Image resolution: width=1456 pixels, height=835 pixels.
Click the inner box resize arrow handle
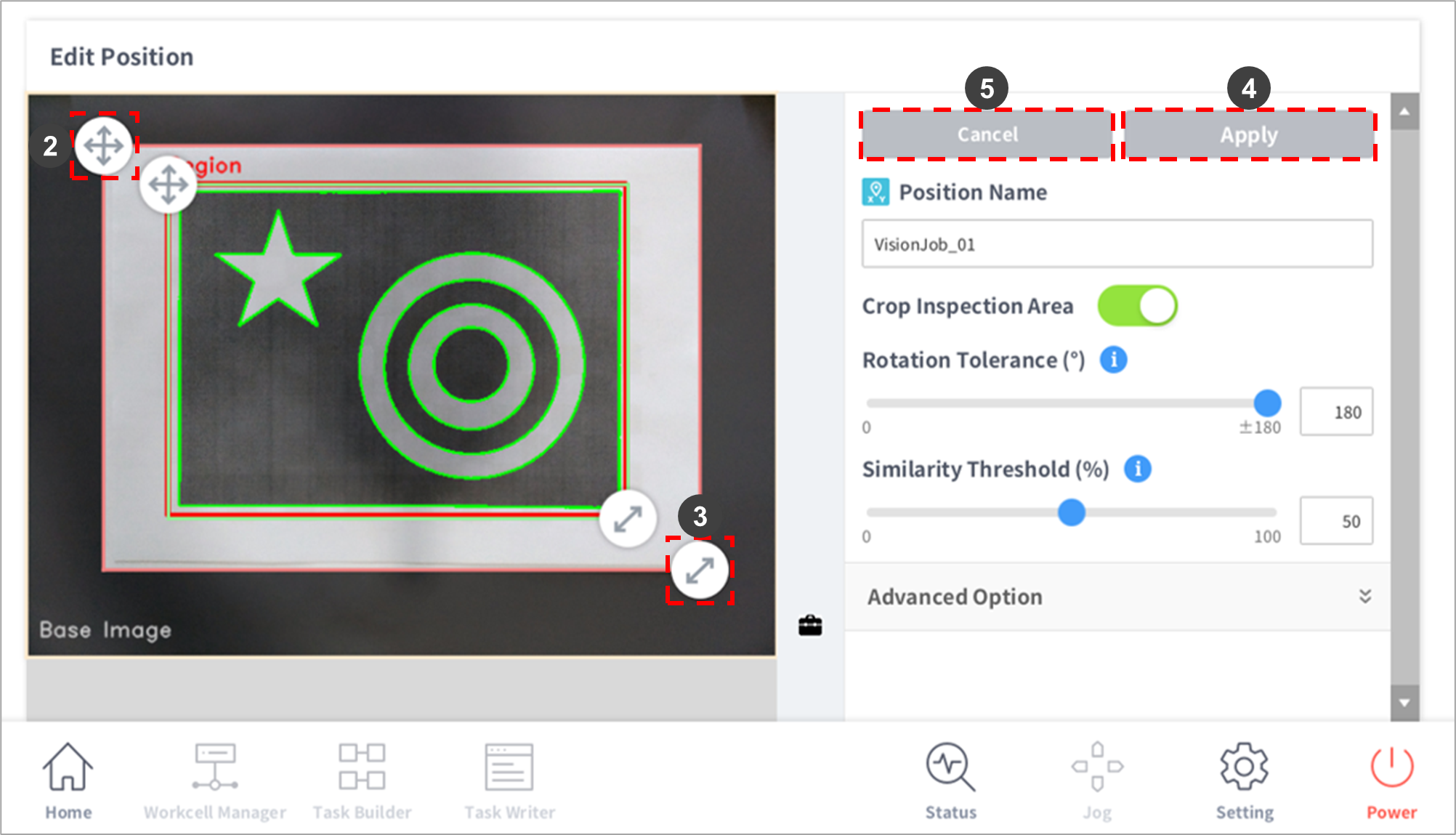[628, 519]
